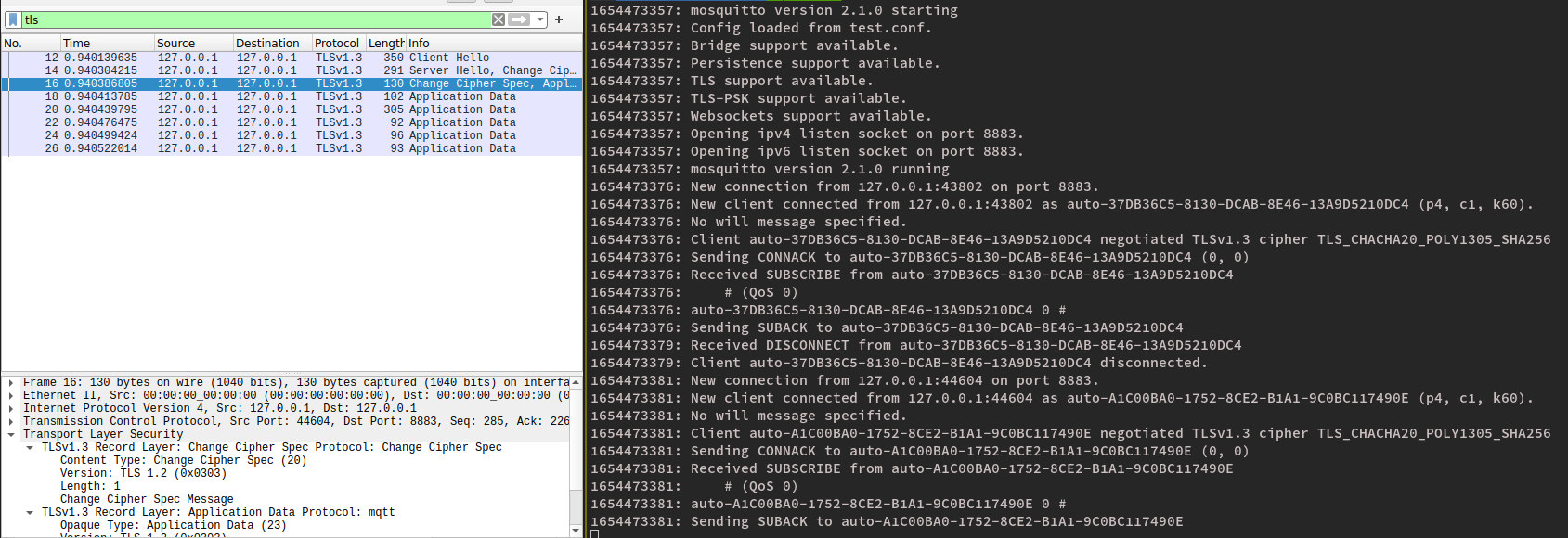This screenshot has width=1568, height=538.
Task: Sort packets by Info column
Action: coord(494,43)
